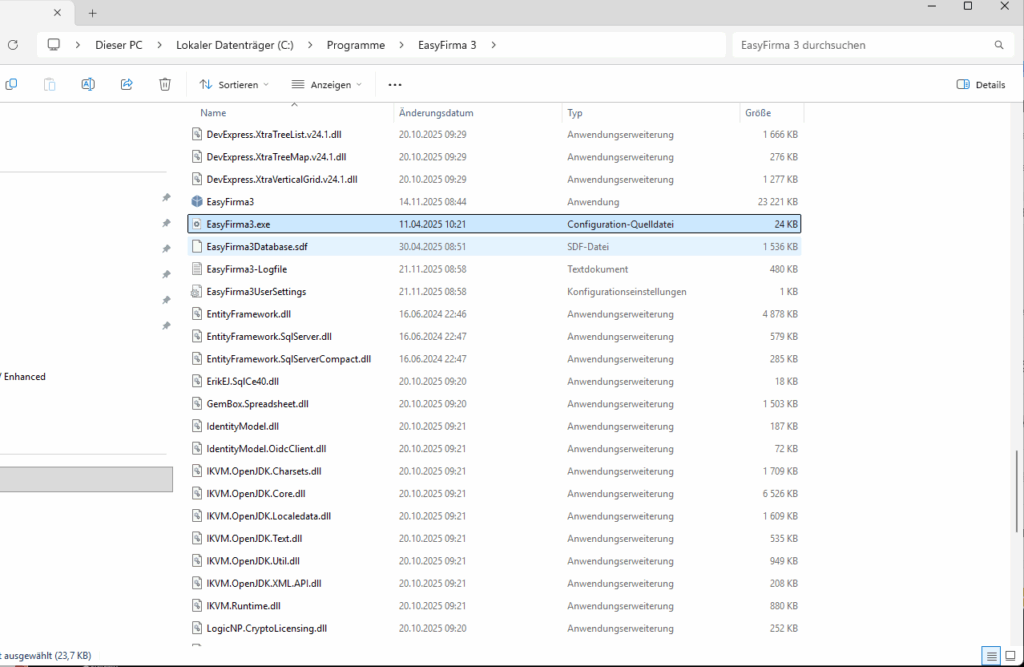
Task: Open the Sortieren dropdown
Action: click(233, 84)
